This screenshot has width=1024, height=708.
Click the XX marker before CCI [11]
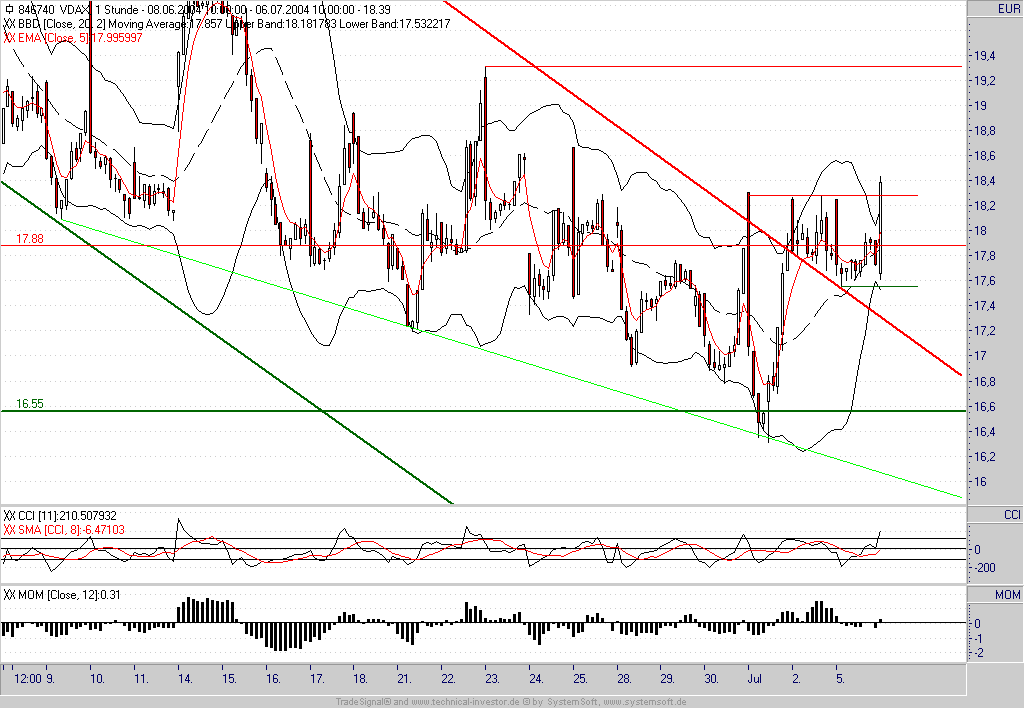(x=9, y=516)
